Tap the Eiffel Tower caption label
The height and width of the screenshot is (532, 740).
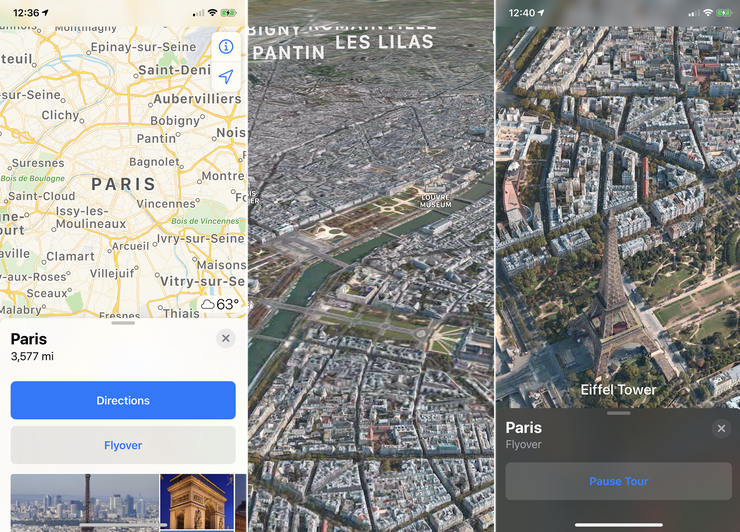click(618, 390)
